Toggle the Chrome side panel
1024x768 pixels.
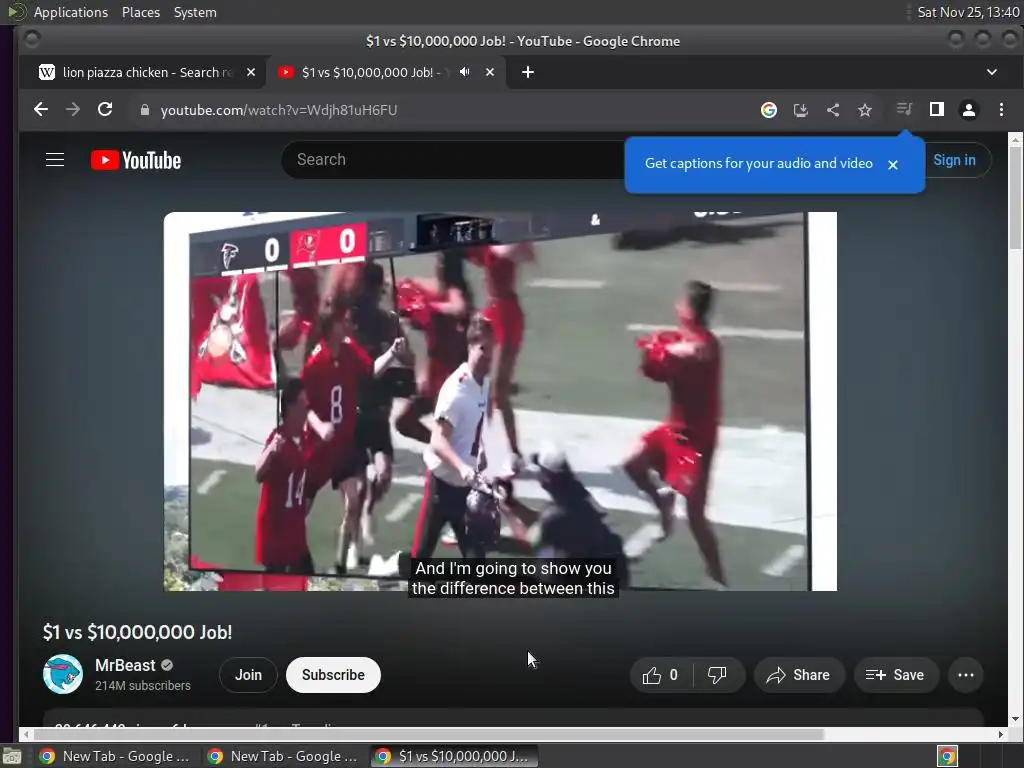[936, 110]
